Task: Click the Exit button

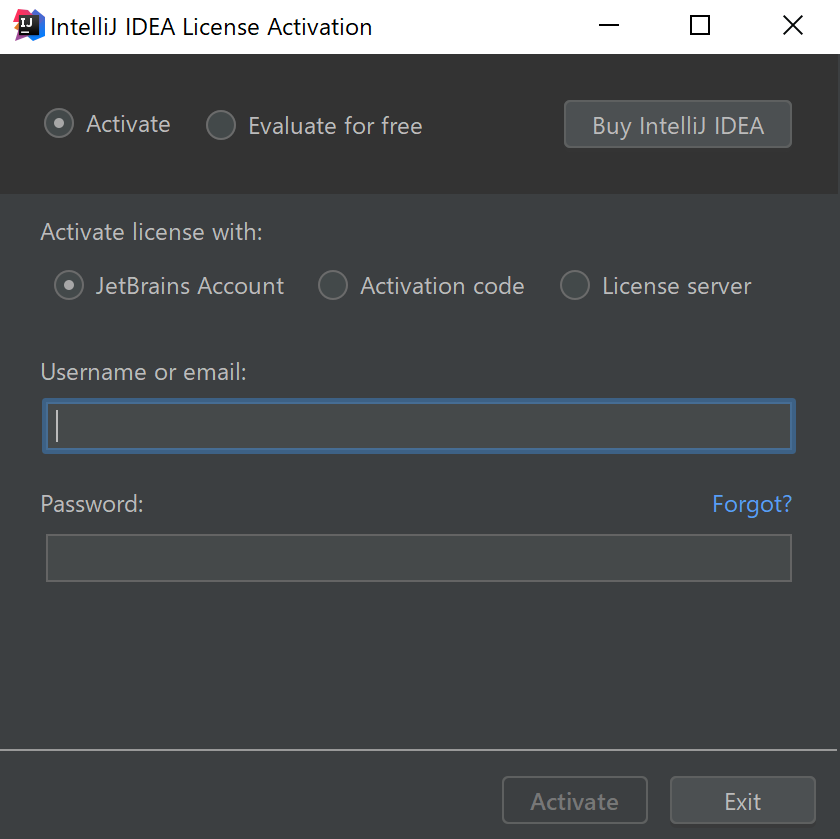Action: 742,800
